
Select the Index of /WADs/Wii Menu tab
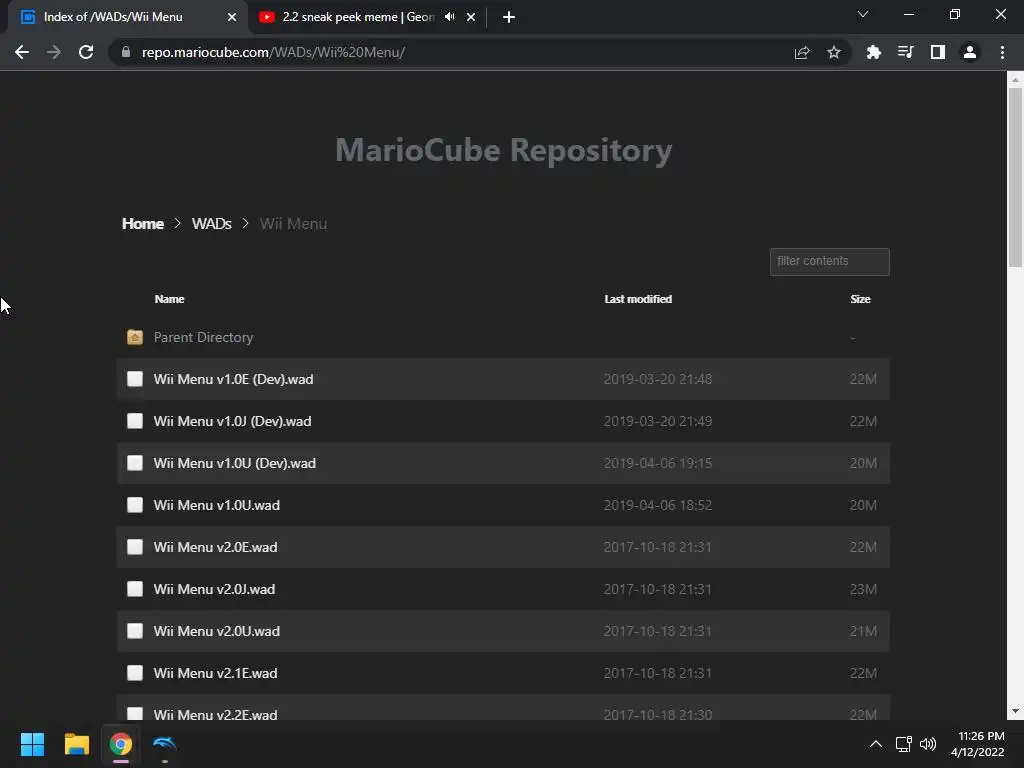coord(113,17)
